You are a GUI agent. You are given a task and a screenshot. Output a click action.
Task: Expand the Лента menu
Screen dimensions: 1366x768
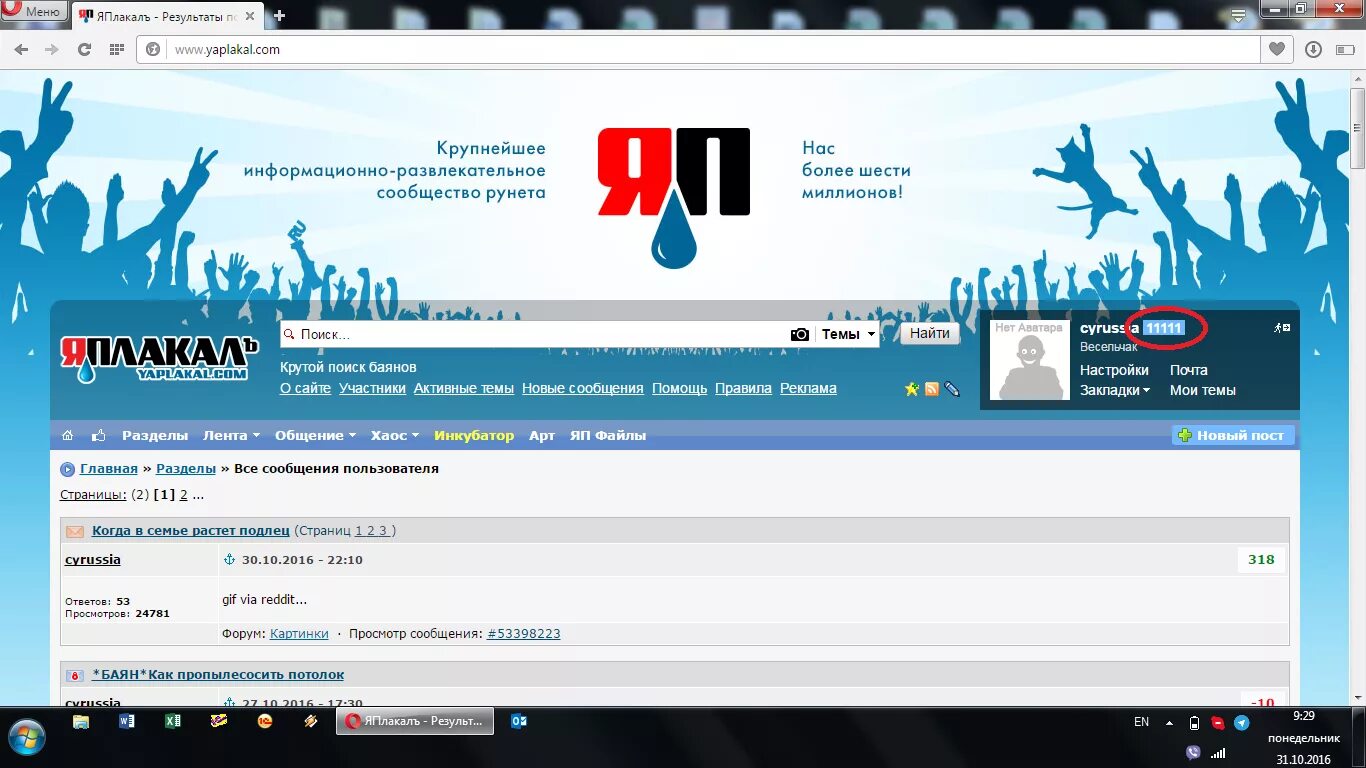[x=231, y=435]
